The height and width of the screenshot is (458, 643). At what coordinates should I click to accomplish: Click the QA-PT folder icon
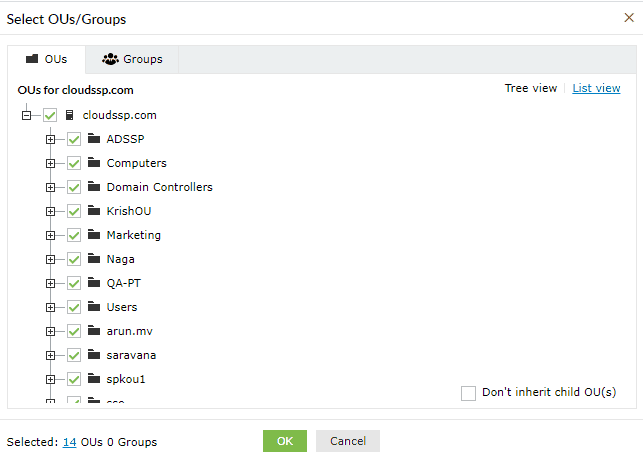tap(94, 283)
